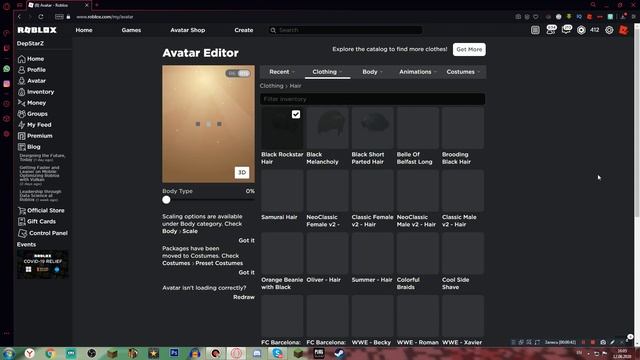Follow the Scale link under Body
Screen dimensions: 640x360
190,231
